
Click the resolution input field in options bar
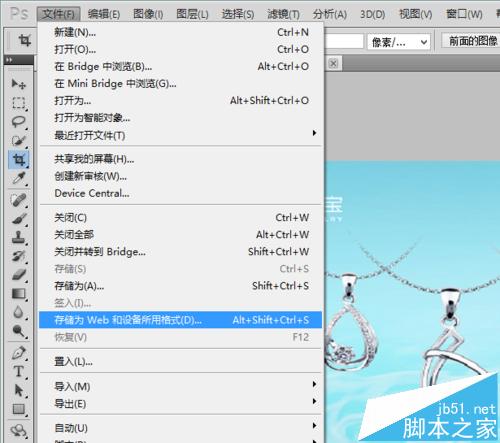tap(344, 42)
